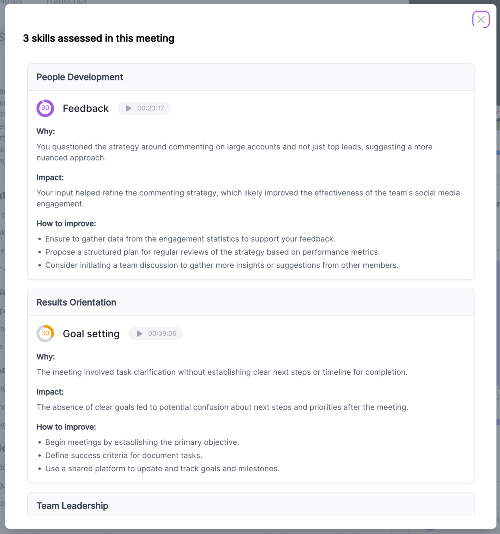The height and width of the screenshot is (534, 500).
Task: Click the 'Consider initiating a team discussion' bullet
Action: [222, 265]
